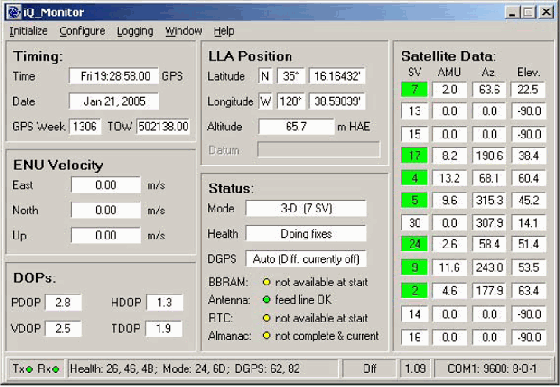
Task: Click the GPS Week field
Action: [x=85, y=126]
